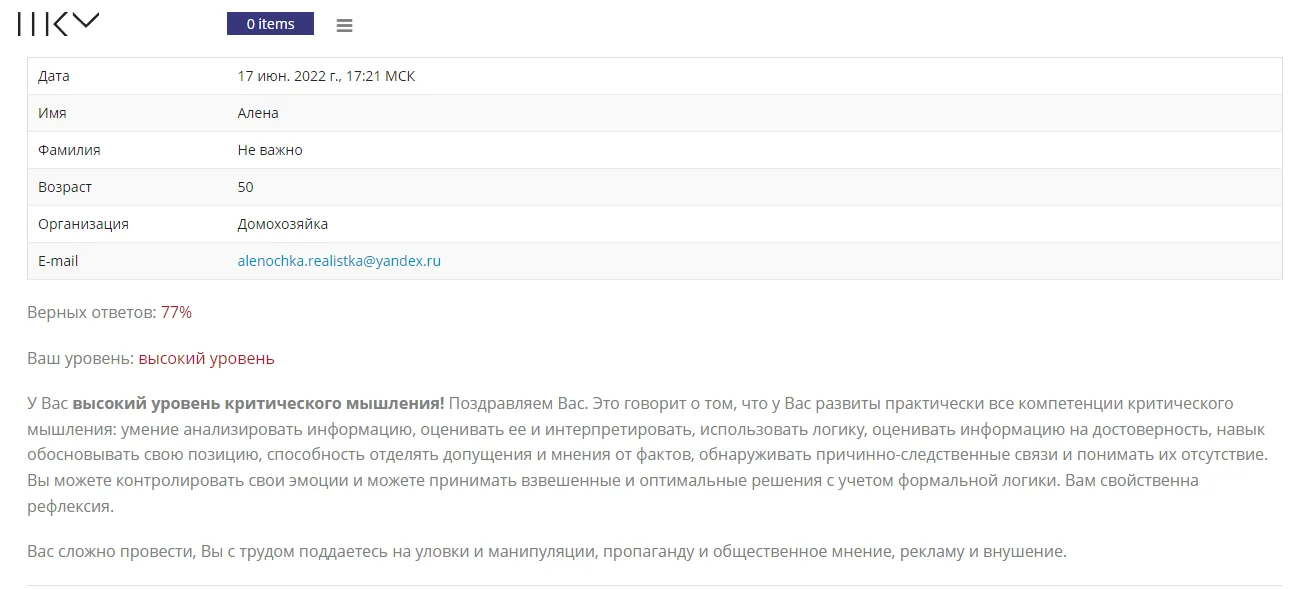
Task: Click the date value 17 июн. 2022
Action: (325, 76)
